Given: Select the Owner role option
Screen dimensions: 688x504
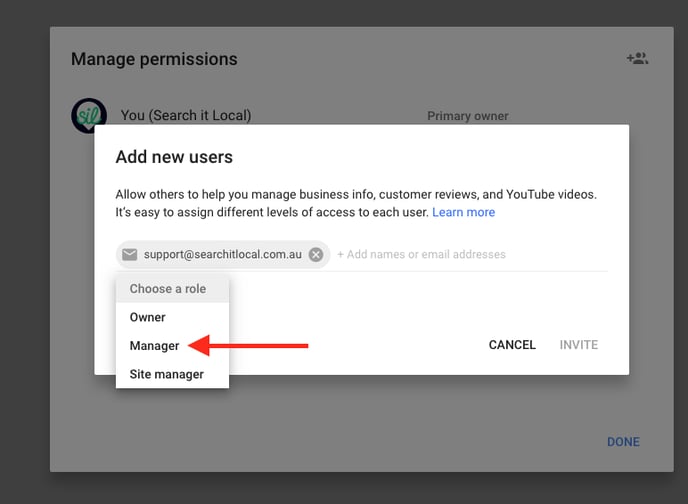Looking at the screenshot, I should (148, 317).
